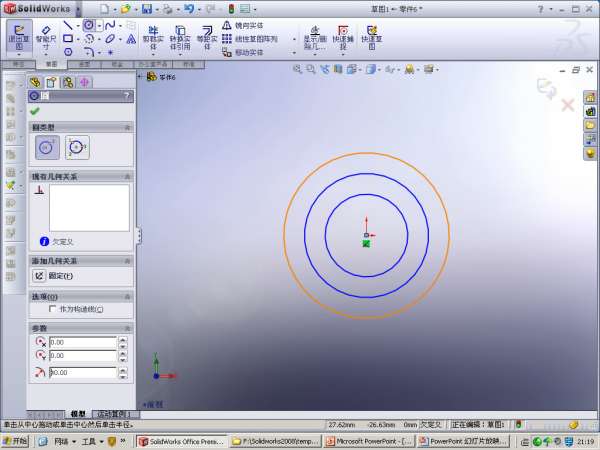Click Linear Sketch Pattern (线性草图阵列)
The width and height of the screenshot is (600, 450).
click(249, 39)
